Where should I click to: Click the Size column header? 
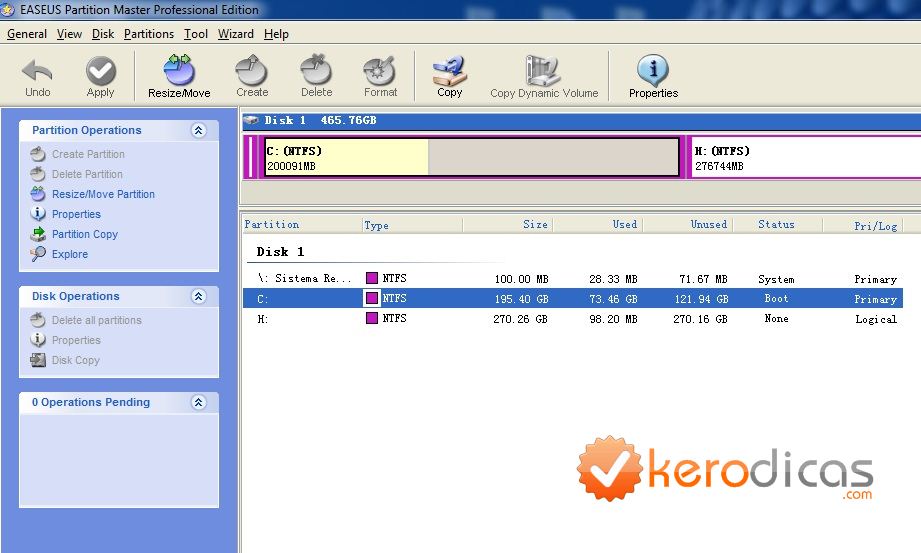coord(508,224)
